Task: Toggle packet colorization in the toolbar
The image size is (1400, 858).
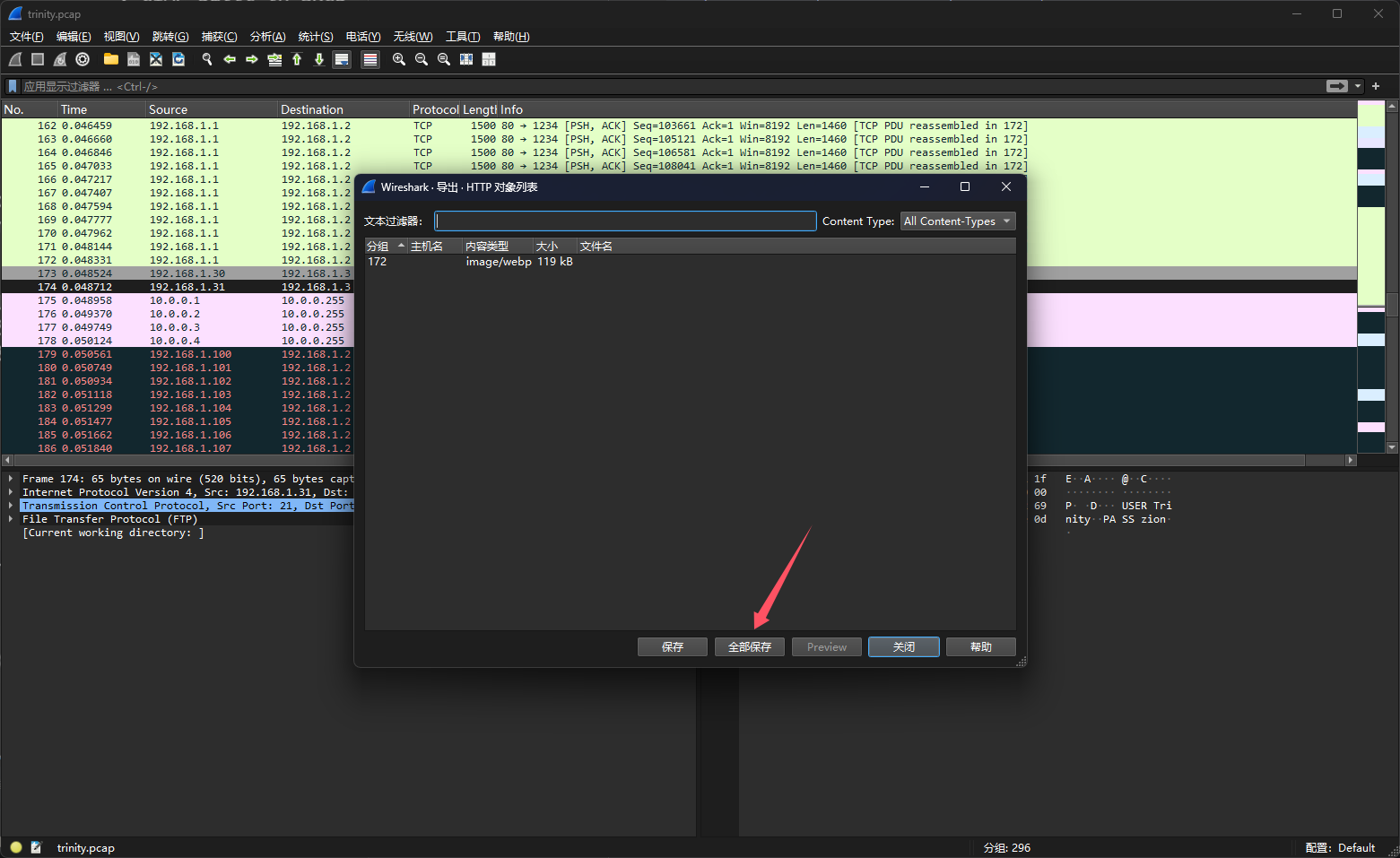Action: coord(370,59)
